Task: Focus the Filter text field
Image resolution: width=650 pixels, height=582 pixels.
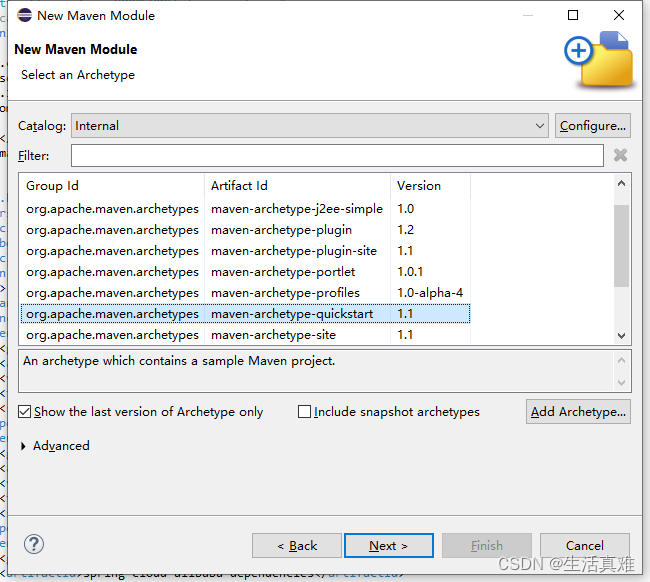Action: pos(337,155)
